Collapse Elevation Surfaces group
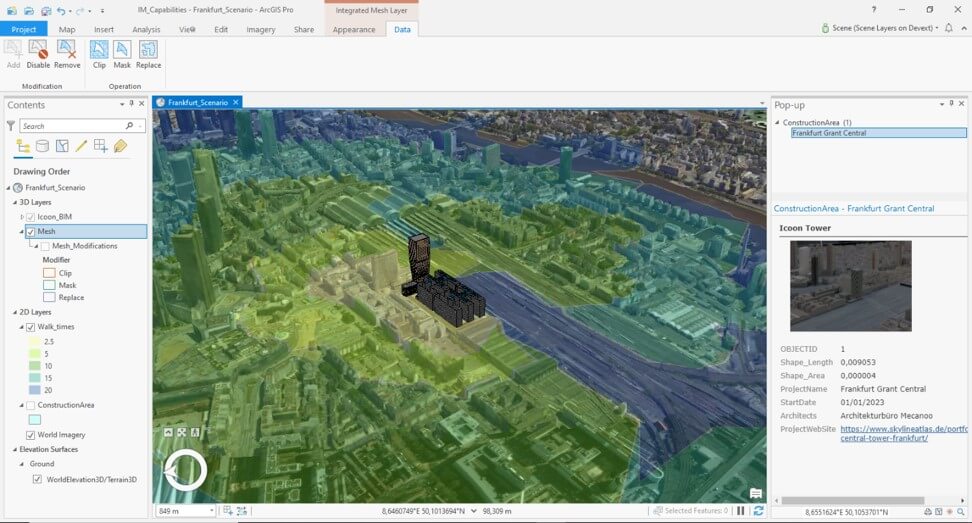The height and width of the screenshot is (523, 972). [15, 449]
